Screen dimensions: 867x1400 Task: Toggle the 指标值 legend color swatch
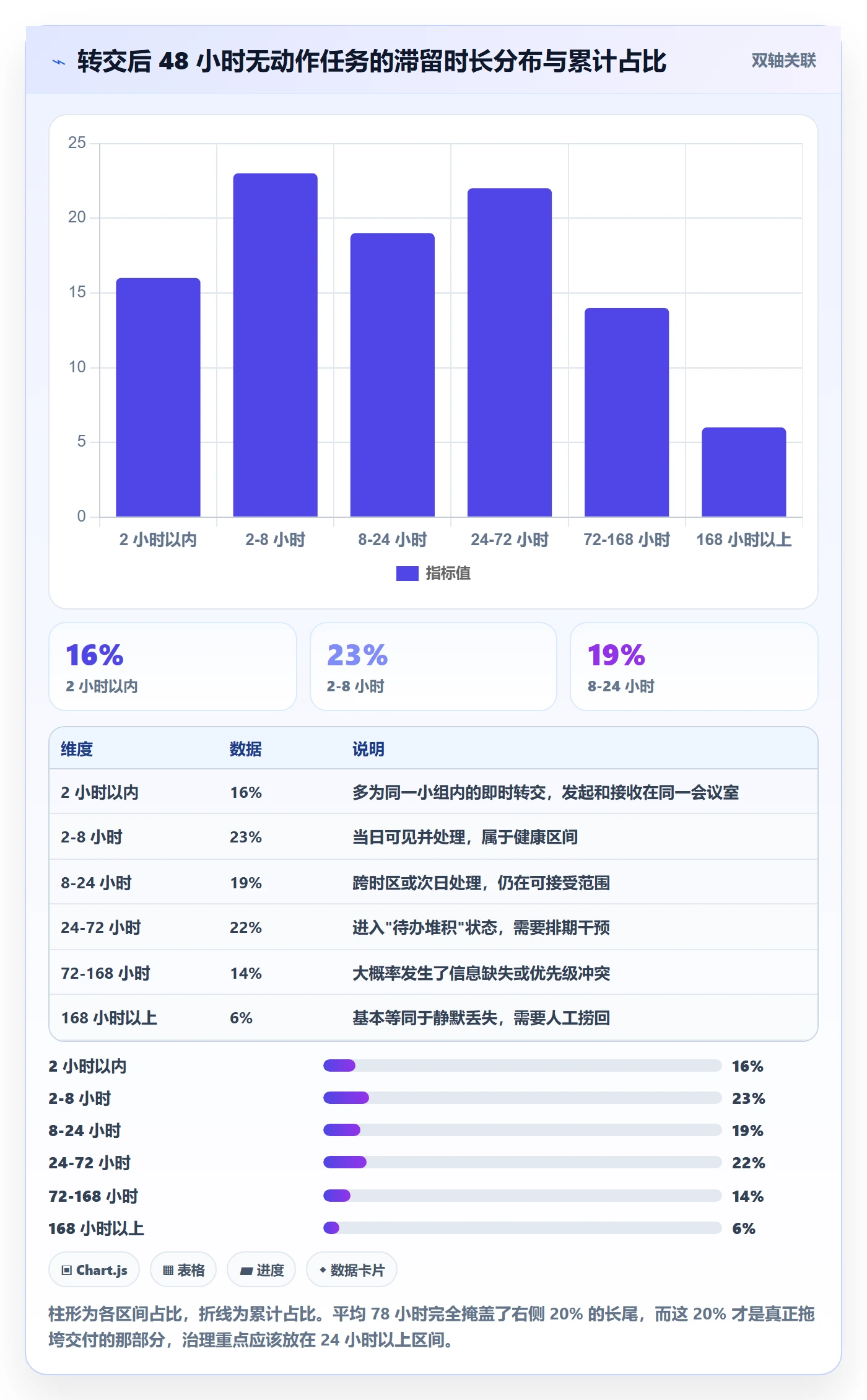(x=407, y=574)
